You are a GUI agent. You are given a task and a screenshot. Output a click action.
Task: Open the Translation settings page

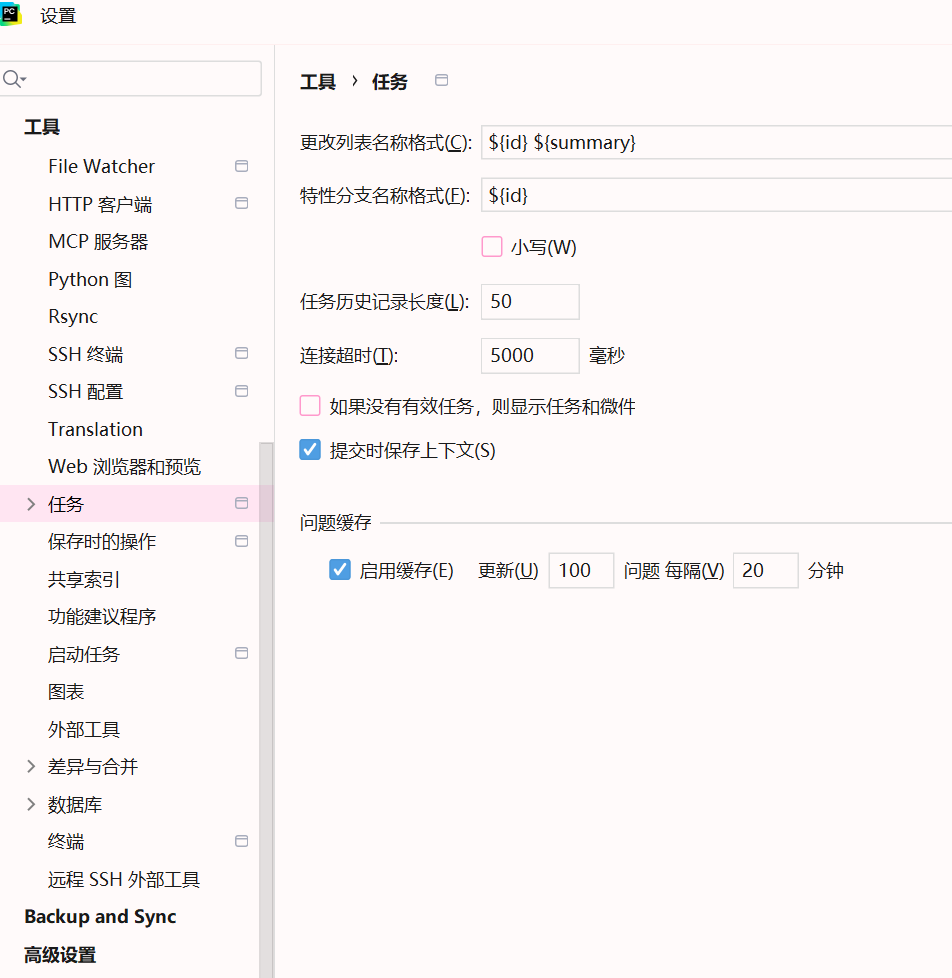tap(95, 428)
